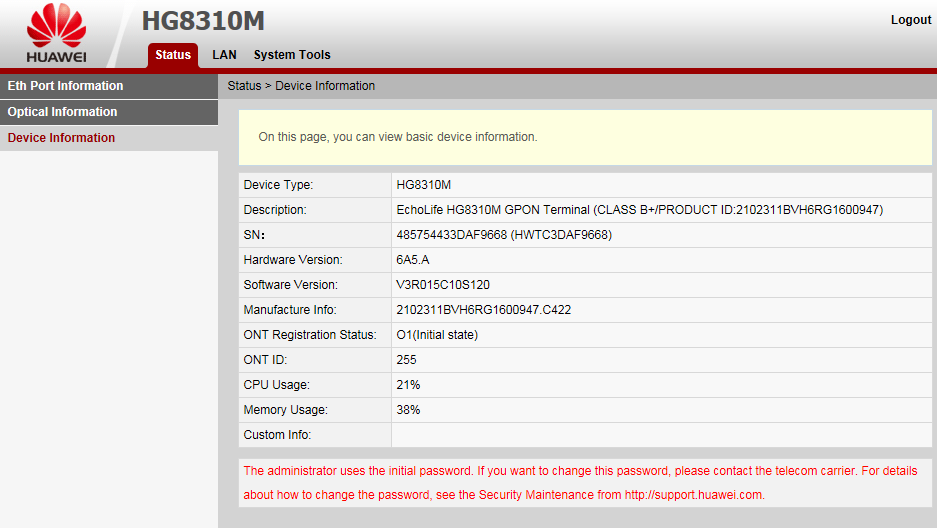Screen dimensions: 937x528
Task: Click the ONT Registration Status label
Action: (310, 335)
